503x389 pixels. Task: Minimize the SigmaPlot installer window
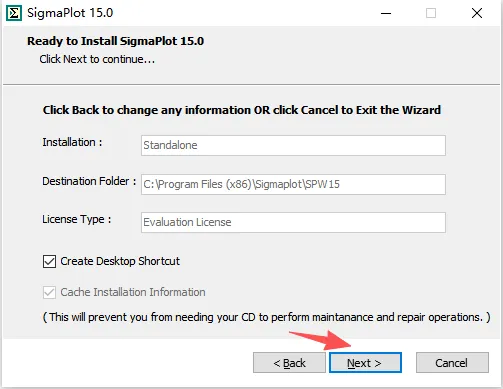click(x=386, y=13)
